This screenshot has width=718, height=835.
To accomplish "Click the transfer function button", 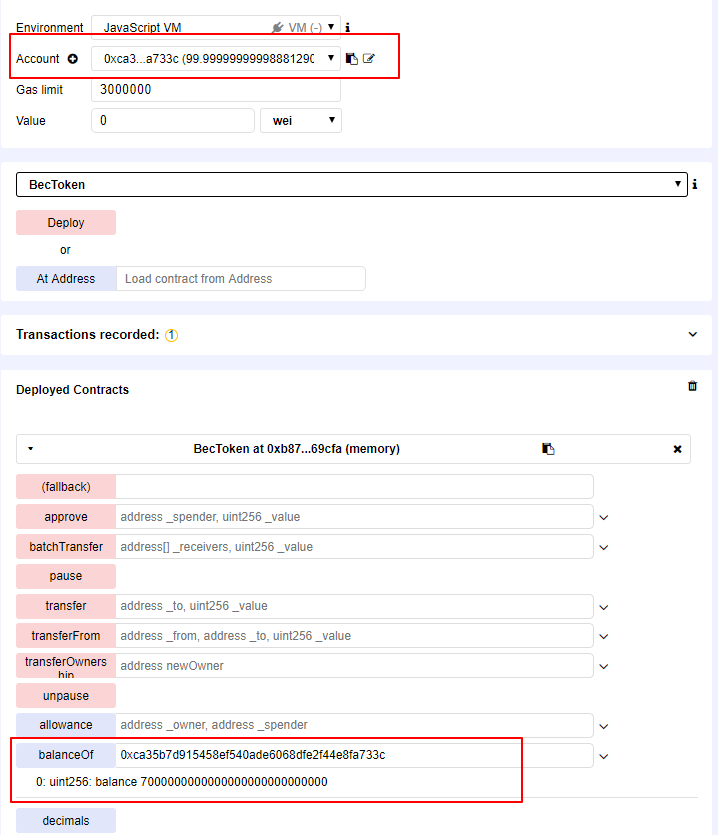I will pyautogui.click(x=66, y=606).
